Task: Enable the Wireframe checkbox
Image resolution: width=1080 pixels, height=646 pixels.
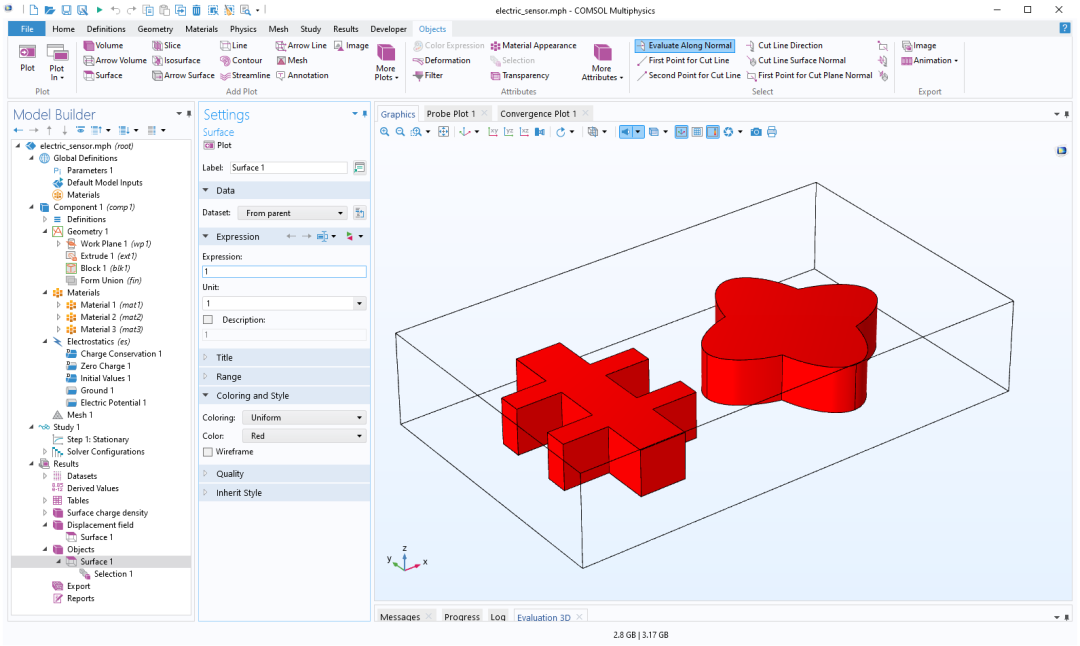Action: point(208,452)
